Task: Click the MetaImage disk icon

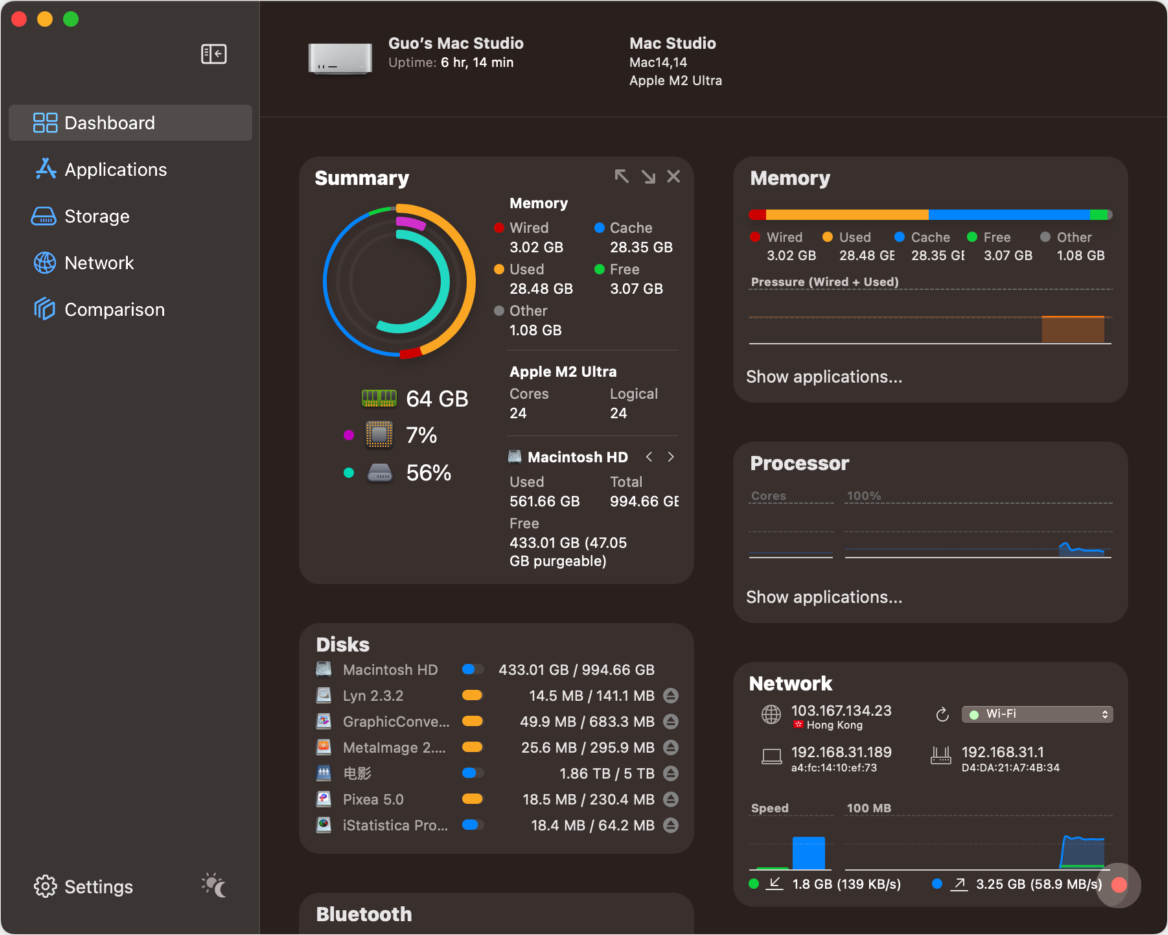Action: tap(323, 747)
